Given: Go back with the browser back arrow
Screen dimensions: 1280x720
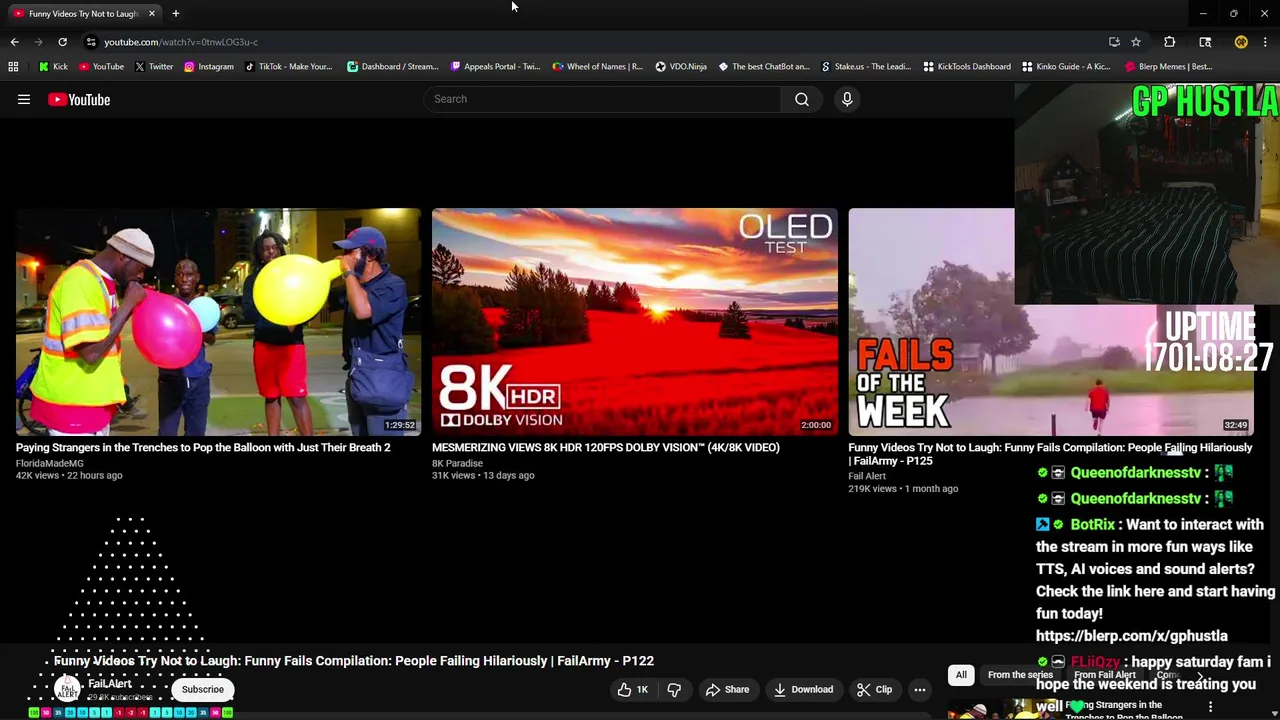Looking at the screenshot, I should coord(14,42).
